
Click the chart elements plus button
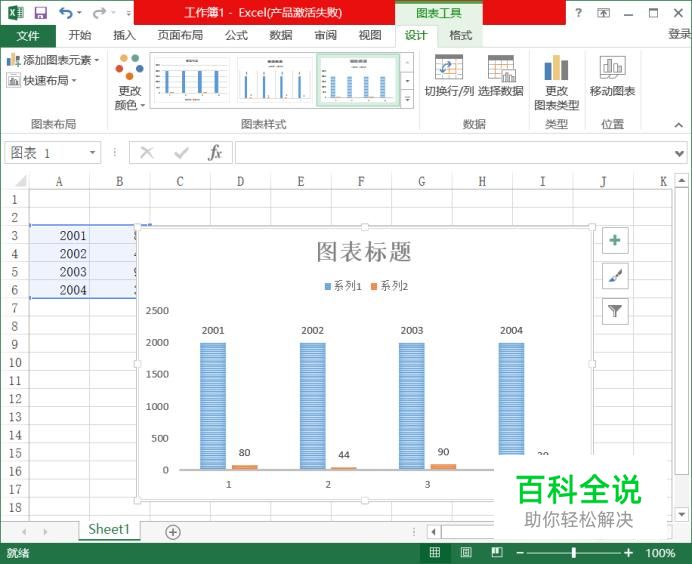click(x=615, y=241)
